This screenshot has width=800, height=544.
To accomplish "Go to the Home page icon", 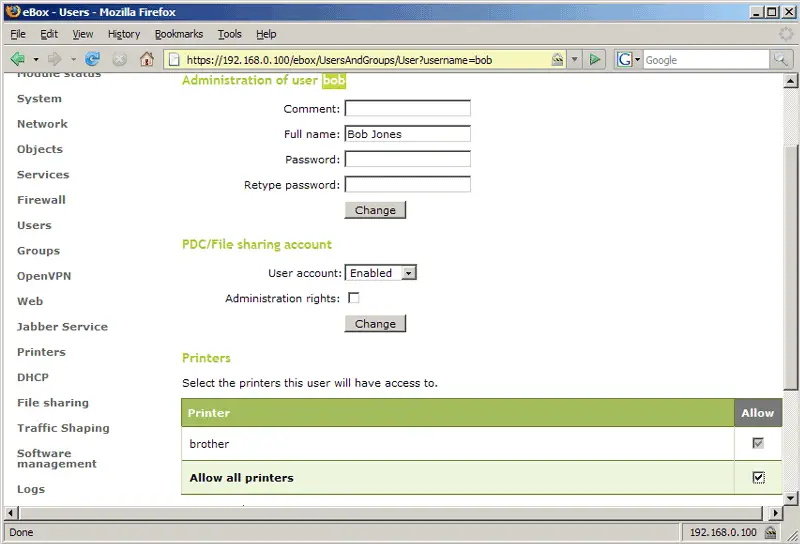I will tap(147, 59).
